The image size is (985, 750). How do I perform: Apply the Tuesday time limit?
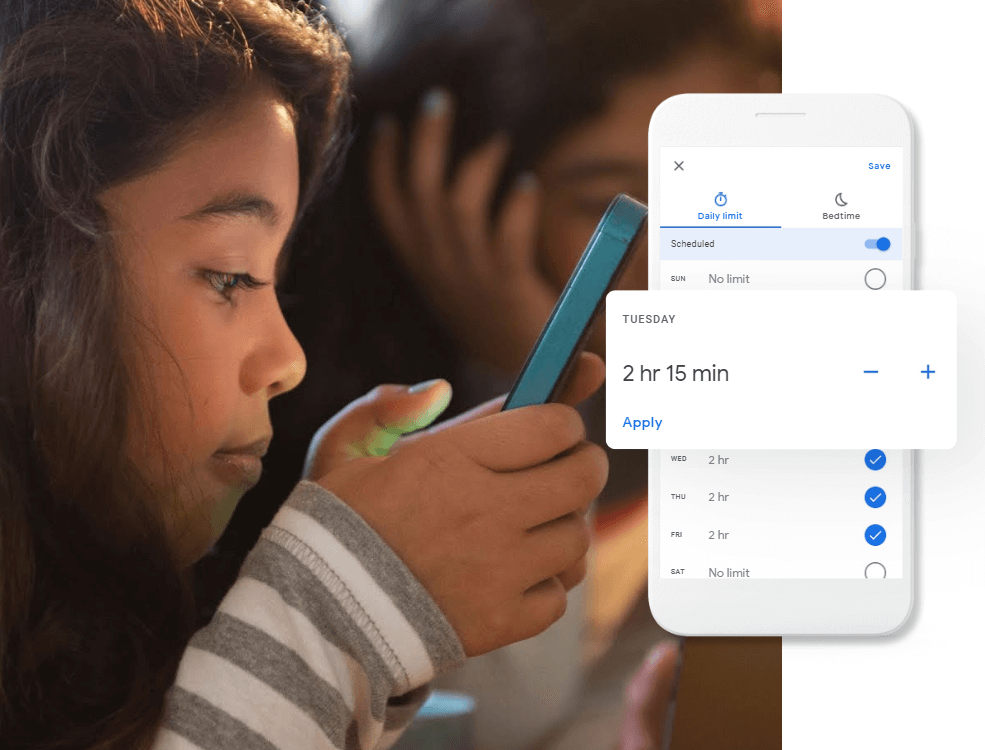tap(642, 423)
